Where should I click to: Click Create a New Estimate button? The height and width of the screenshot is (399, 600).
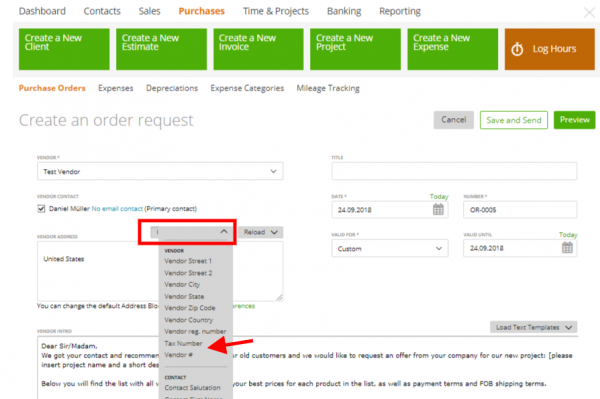161,49
